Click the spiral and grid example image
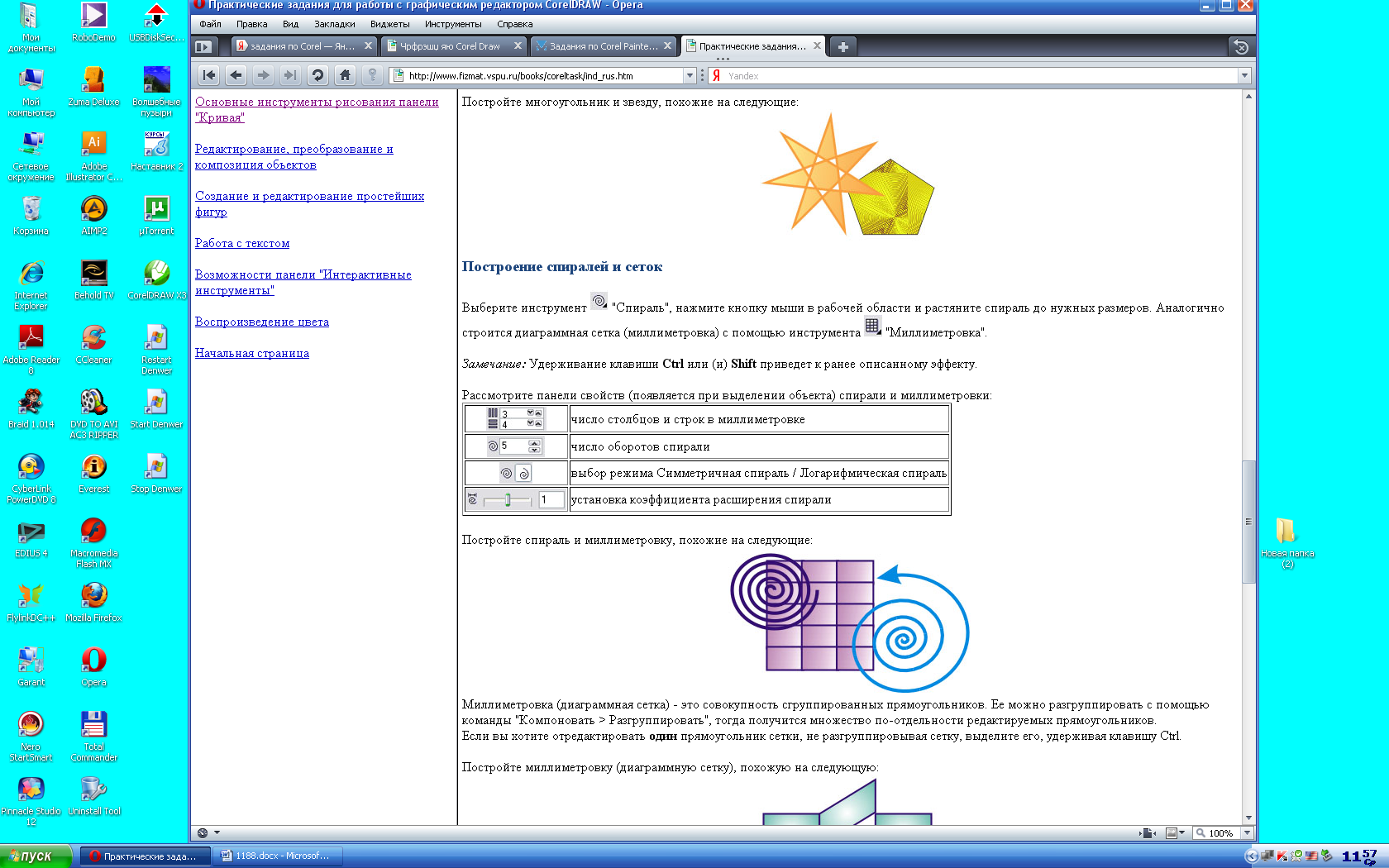This screenshot has height=868, width=1389. pyautogui.click(x=849, y=623)
